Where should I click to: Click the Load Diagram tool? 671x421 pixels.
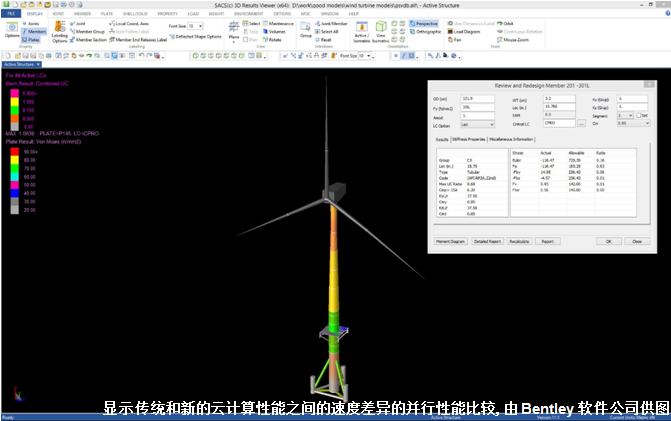[x=463, y=32]
